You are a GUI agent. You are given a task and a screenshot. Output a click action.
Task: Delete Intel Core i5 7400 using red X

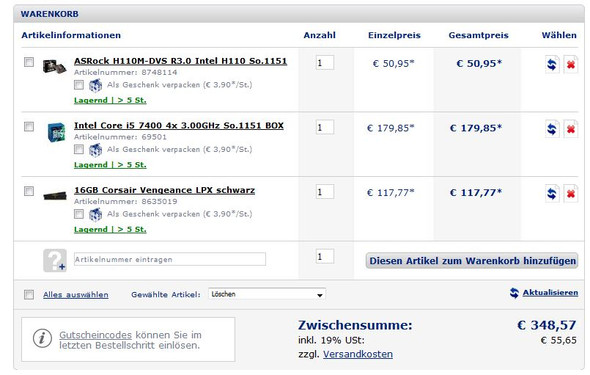point(570,129)
